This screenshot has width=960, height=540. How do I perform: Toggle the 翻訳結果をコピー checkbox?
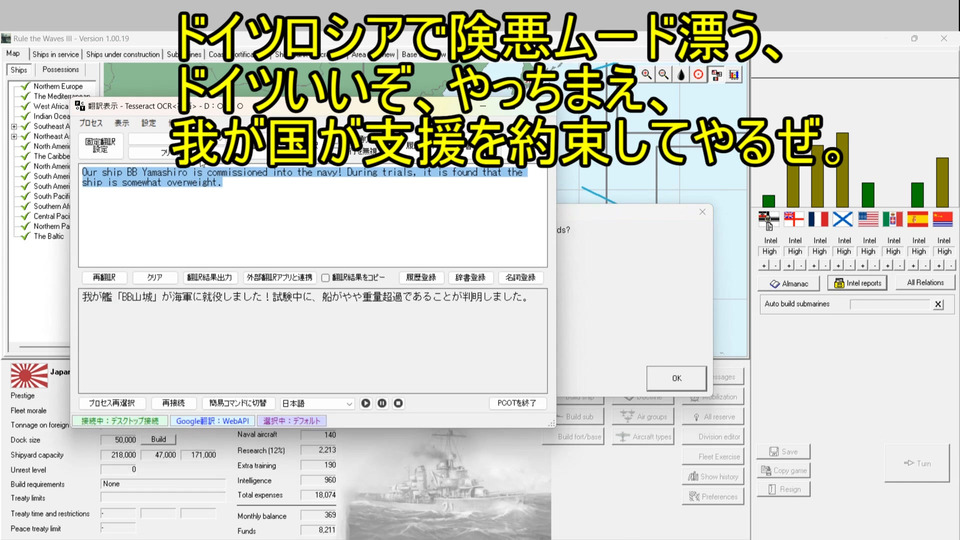(325, 278)
